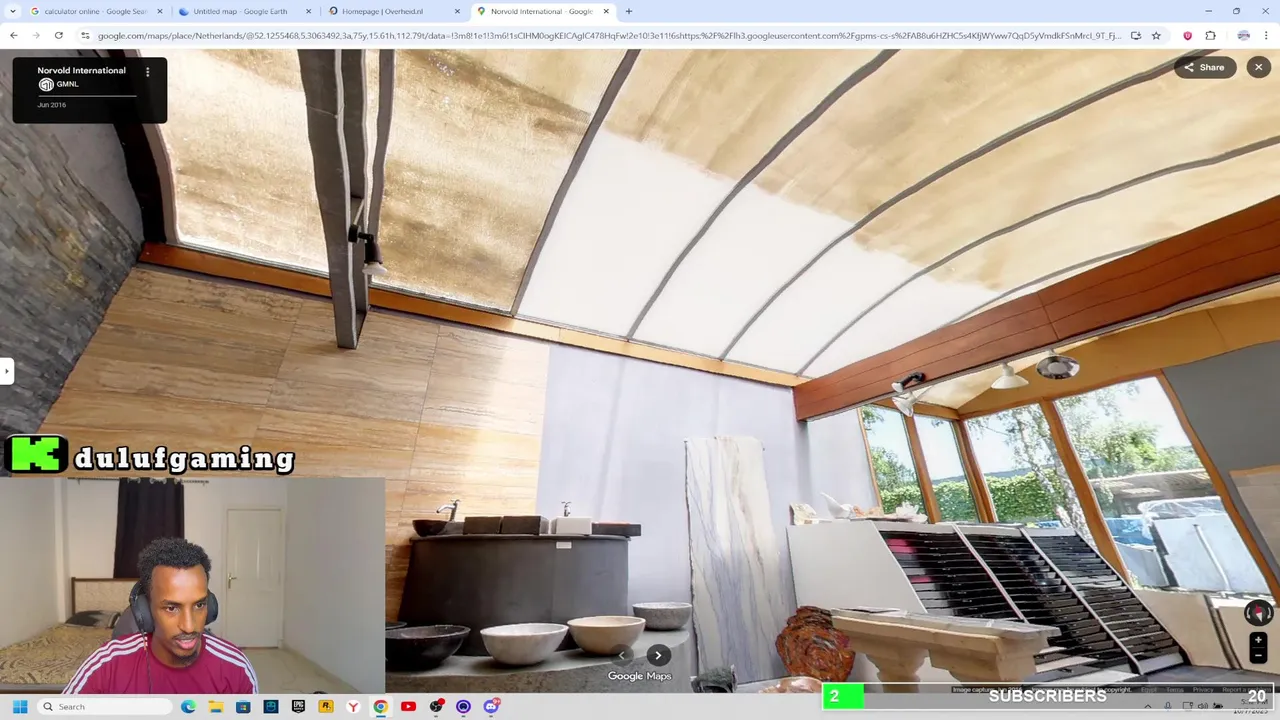Zoom in with the plus button
This screenshot has height=720, width=1280.
[x=1258, y=640]
